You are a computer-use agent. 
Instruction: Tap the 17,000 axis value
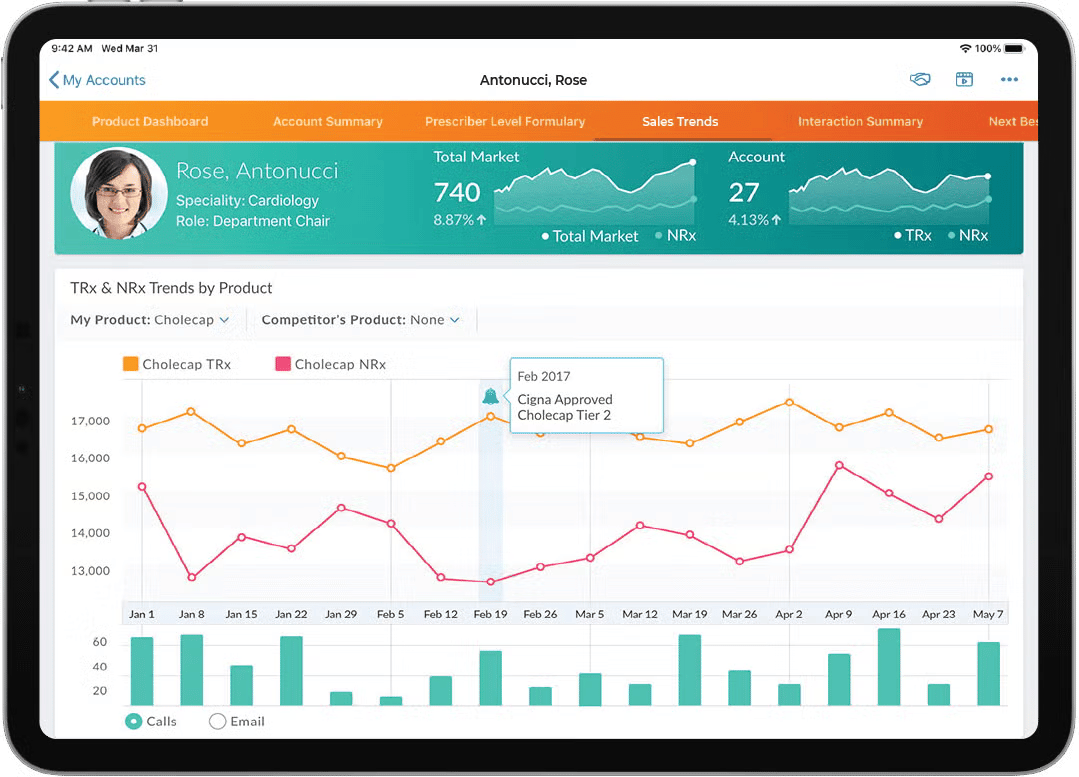point(90,421)
